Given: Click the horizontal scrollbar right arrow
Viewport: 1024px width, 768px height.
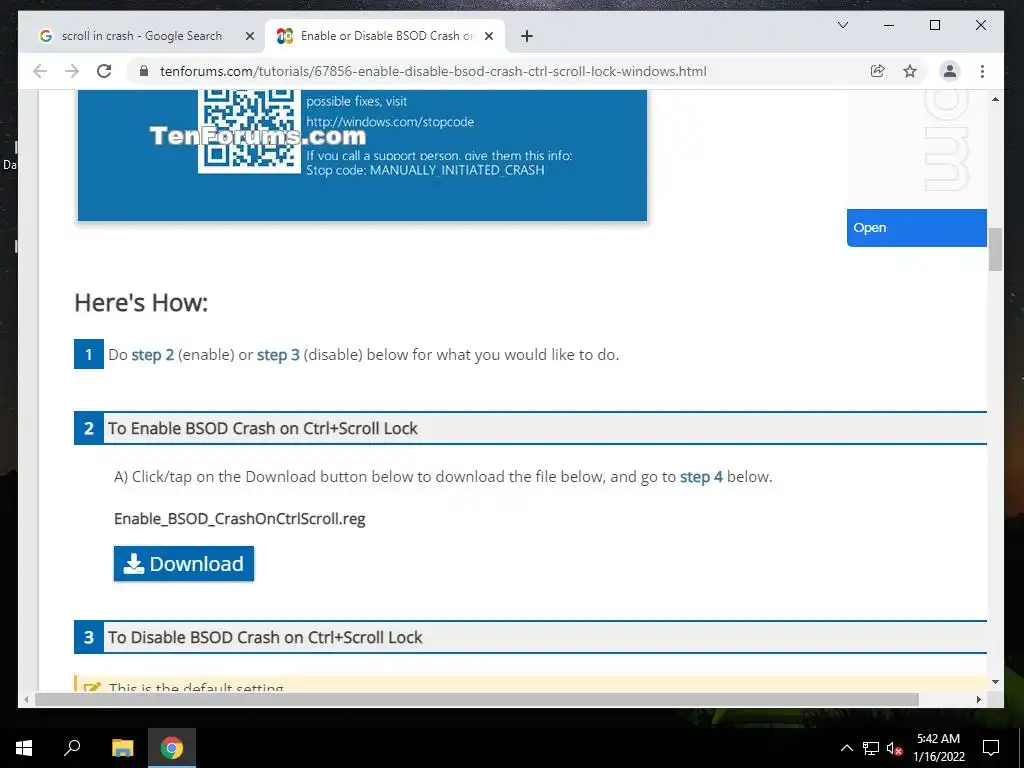Looking at the screenshot, I should pos(978,699).
